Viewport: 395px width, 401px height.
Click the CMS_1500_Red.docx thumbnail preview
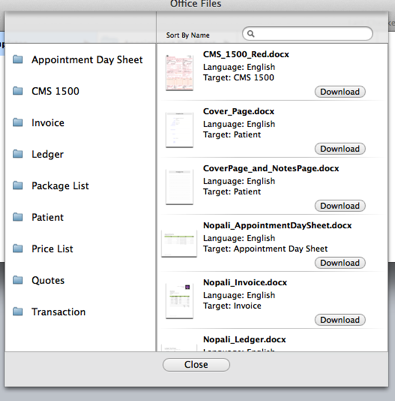tap(179, 72)
